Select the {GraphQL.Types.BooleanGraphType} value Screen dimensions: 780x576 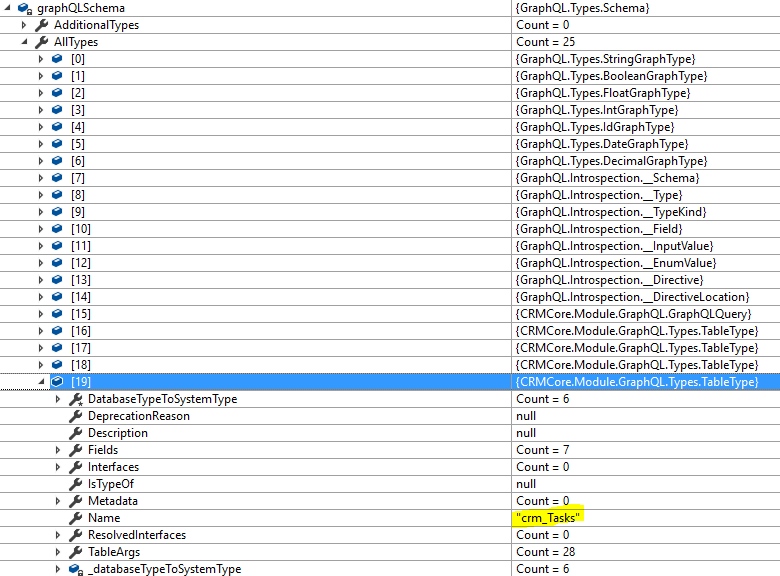pos(611,76)
